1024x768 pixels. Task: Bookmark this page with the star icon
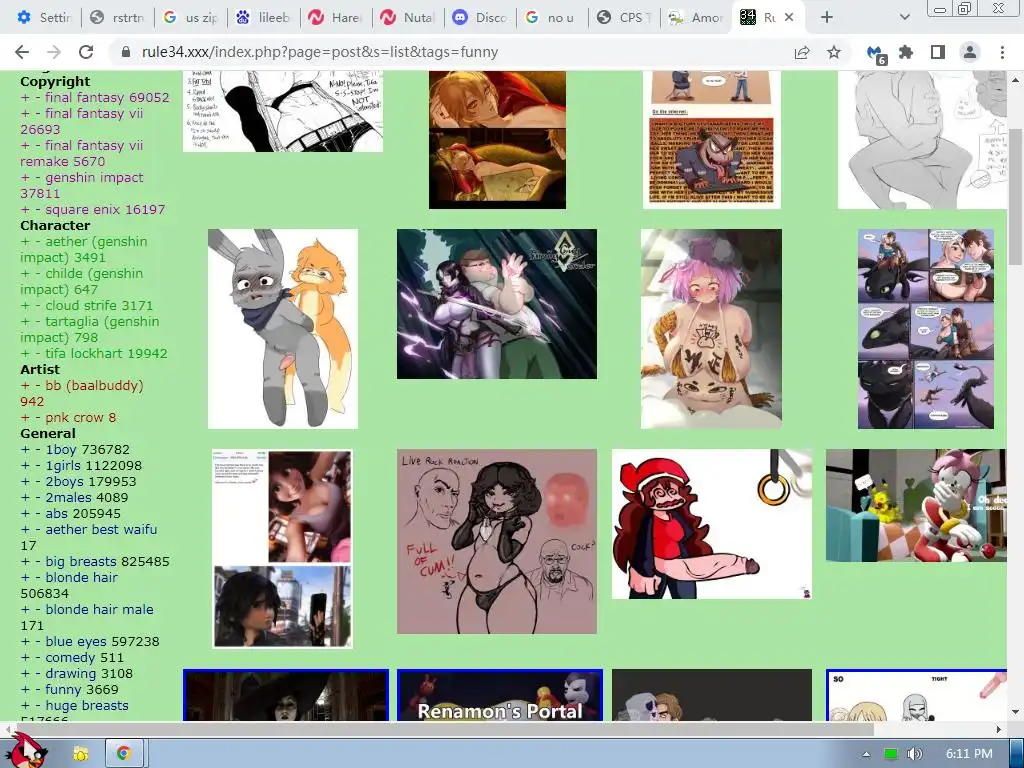(834, 52)
